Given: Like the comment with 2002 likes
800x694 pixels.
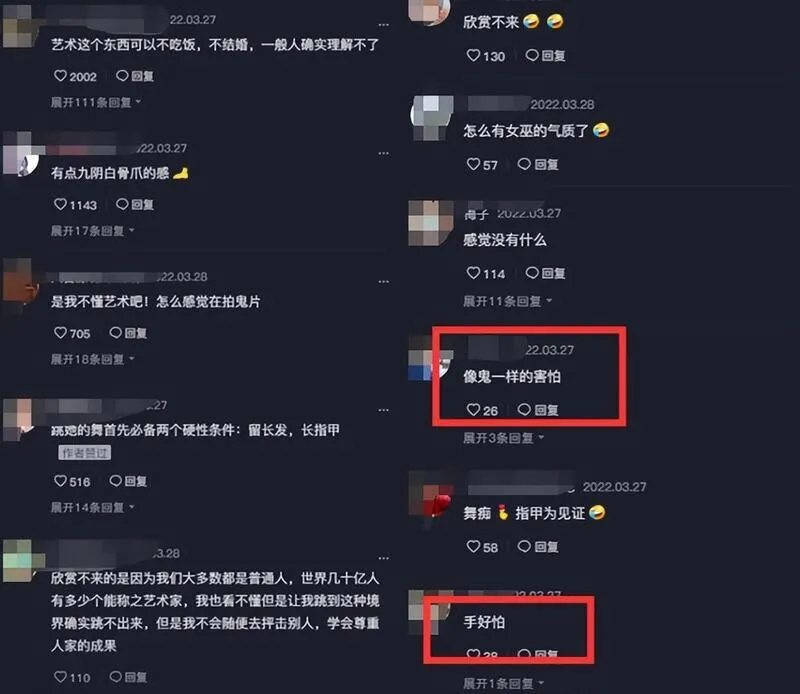Looking at the screenshot, I should (60, 76).
